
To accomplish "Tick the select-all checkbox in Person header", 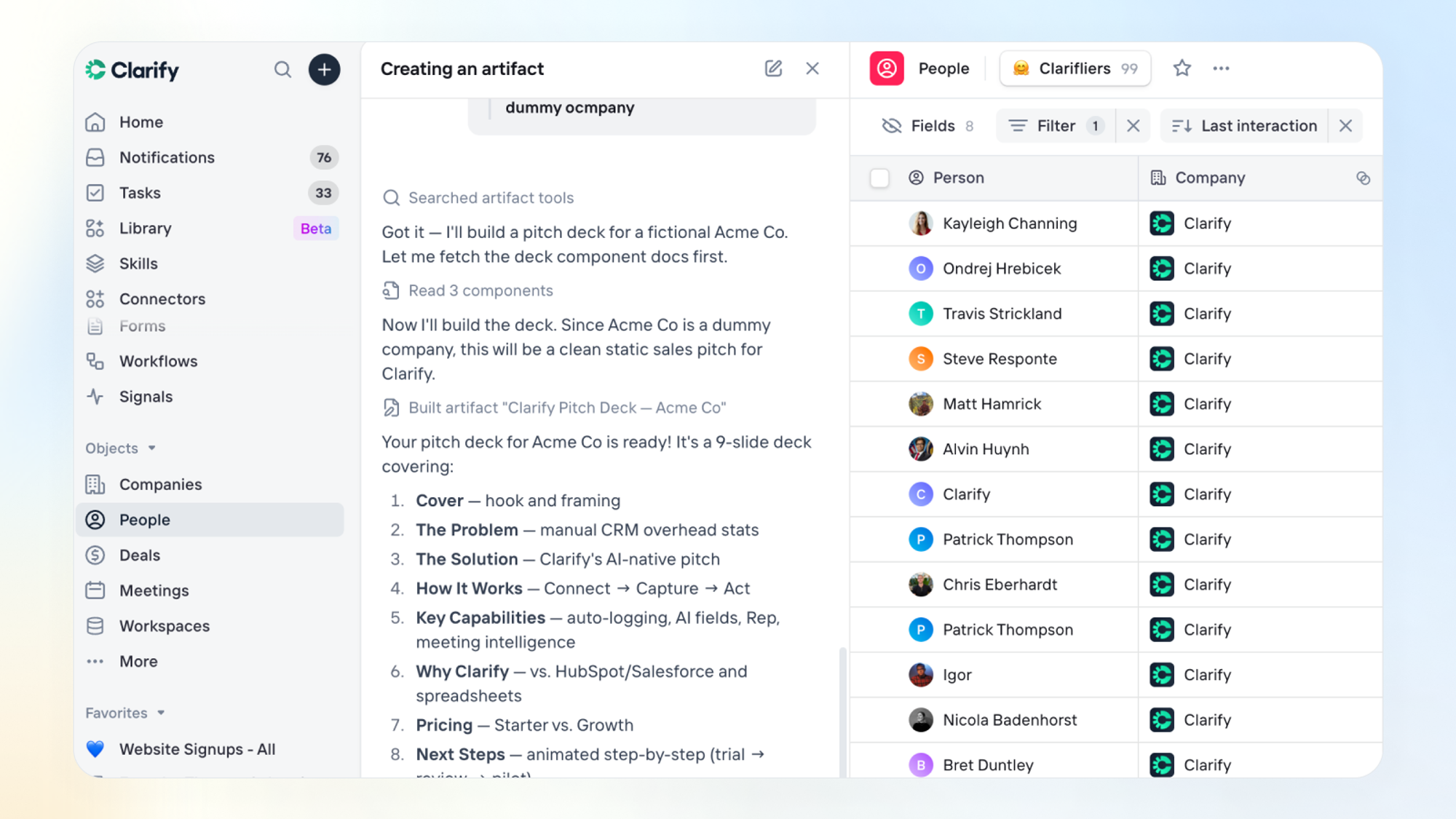I will point(879,178).
